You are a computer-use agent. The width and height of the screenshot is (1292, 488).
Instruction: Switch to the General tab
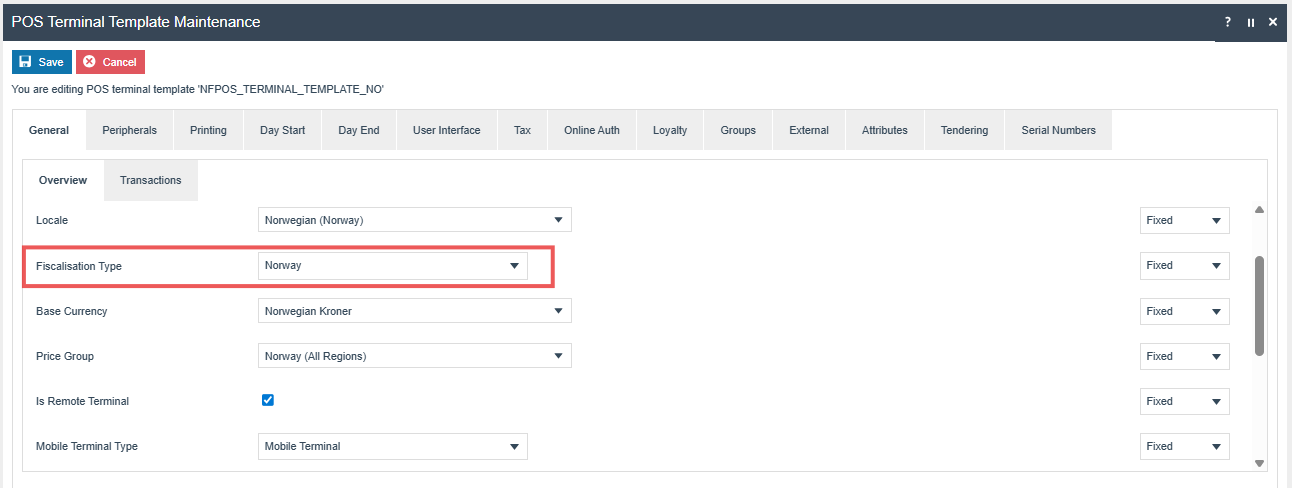coord(49,130)
